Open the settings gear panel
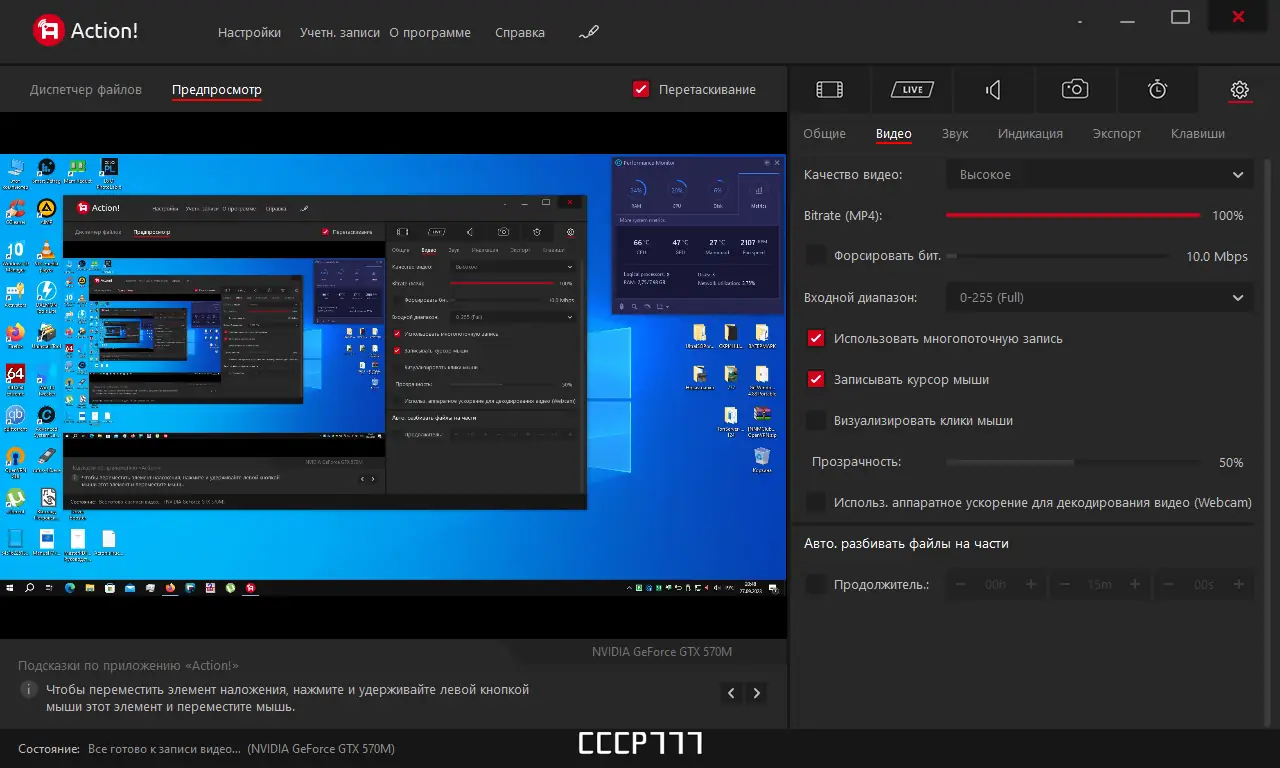 [1239, 89]
